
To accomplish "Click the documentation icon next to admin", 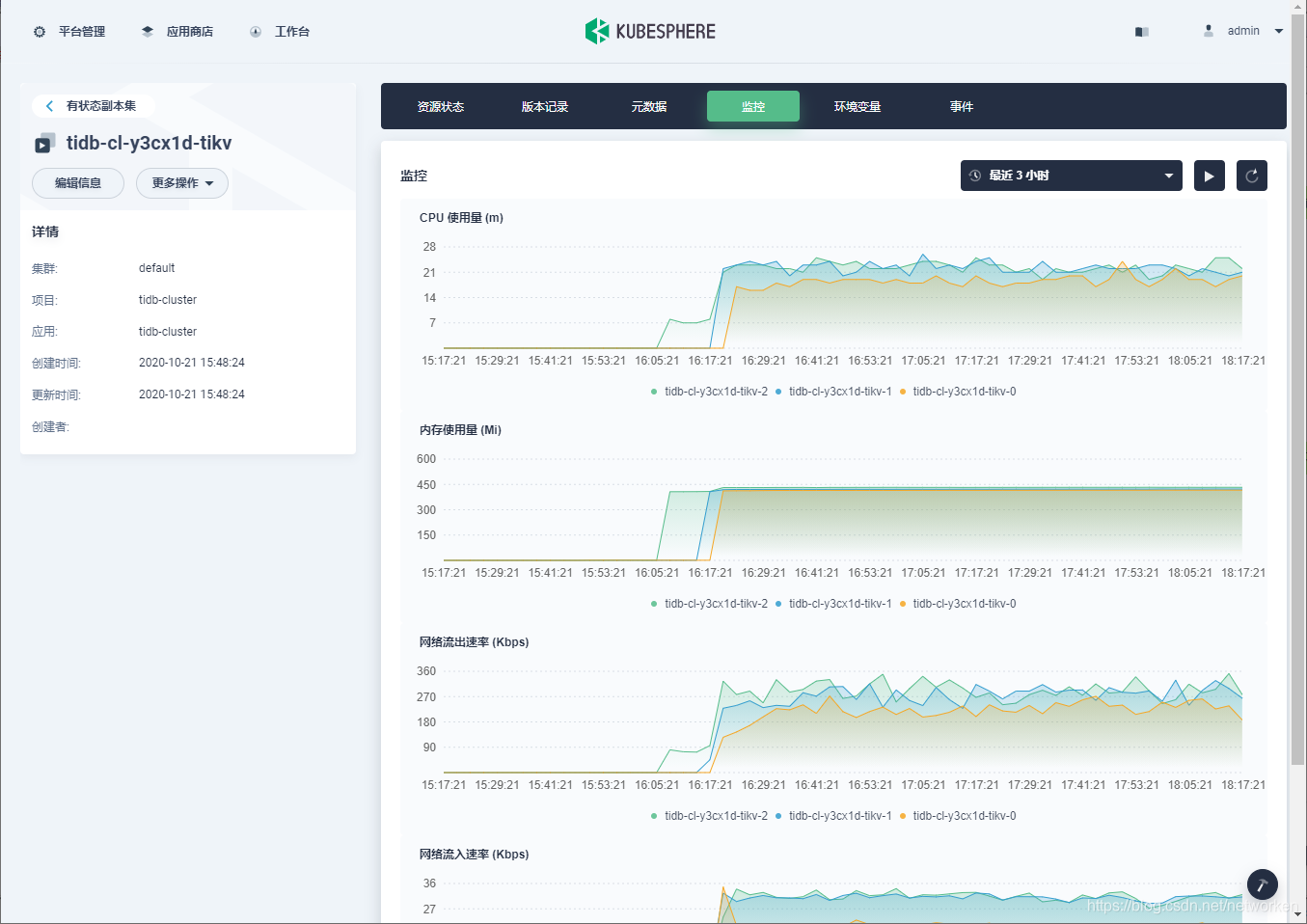I will 1142,32.
